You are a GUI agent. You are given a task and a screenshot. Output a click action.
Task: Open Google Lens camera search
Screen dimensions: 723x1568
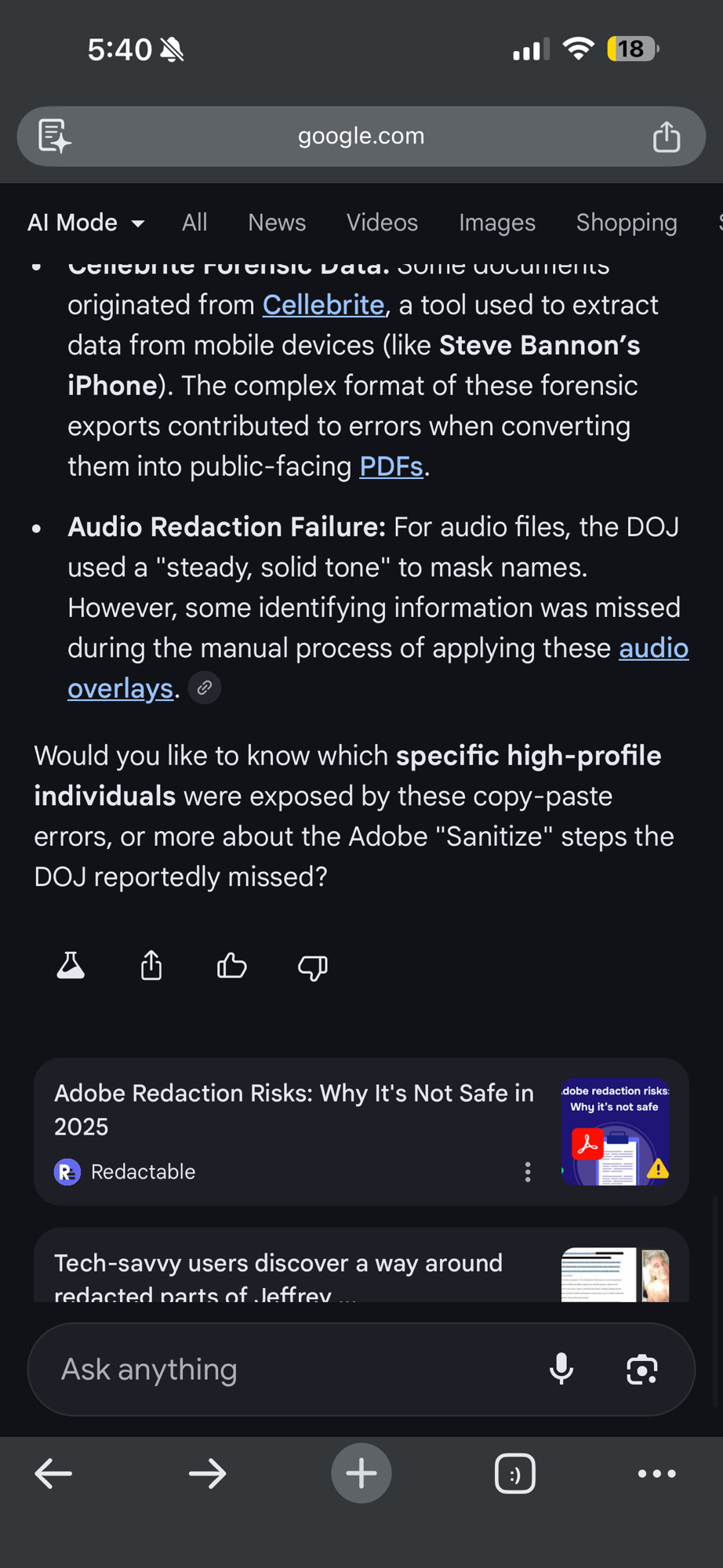[642, 1369]
